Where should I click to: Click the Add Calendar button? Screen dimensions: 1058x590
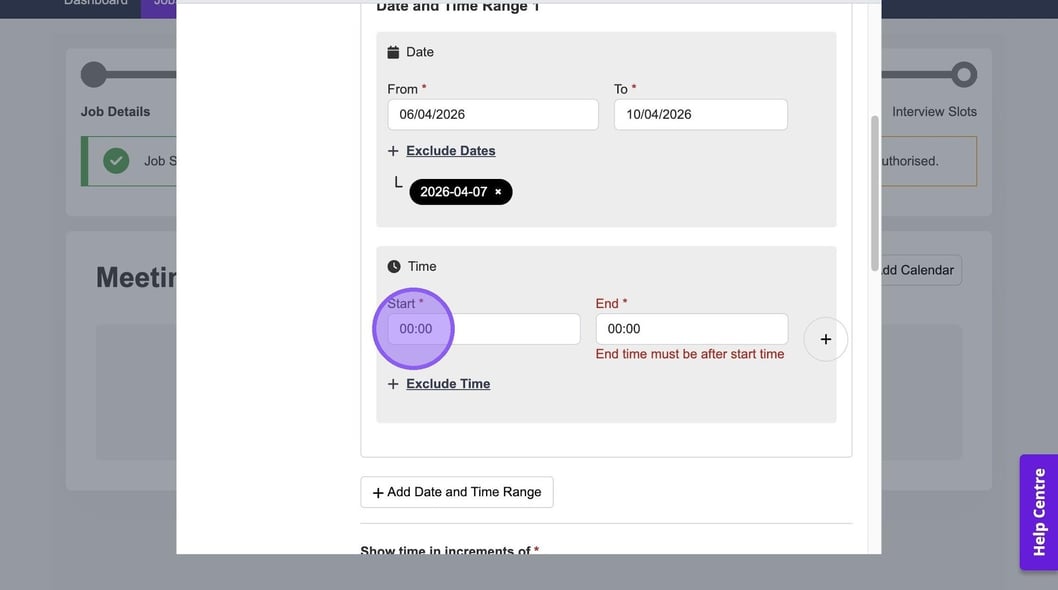918,270
